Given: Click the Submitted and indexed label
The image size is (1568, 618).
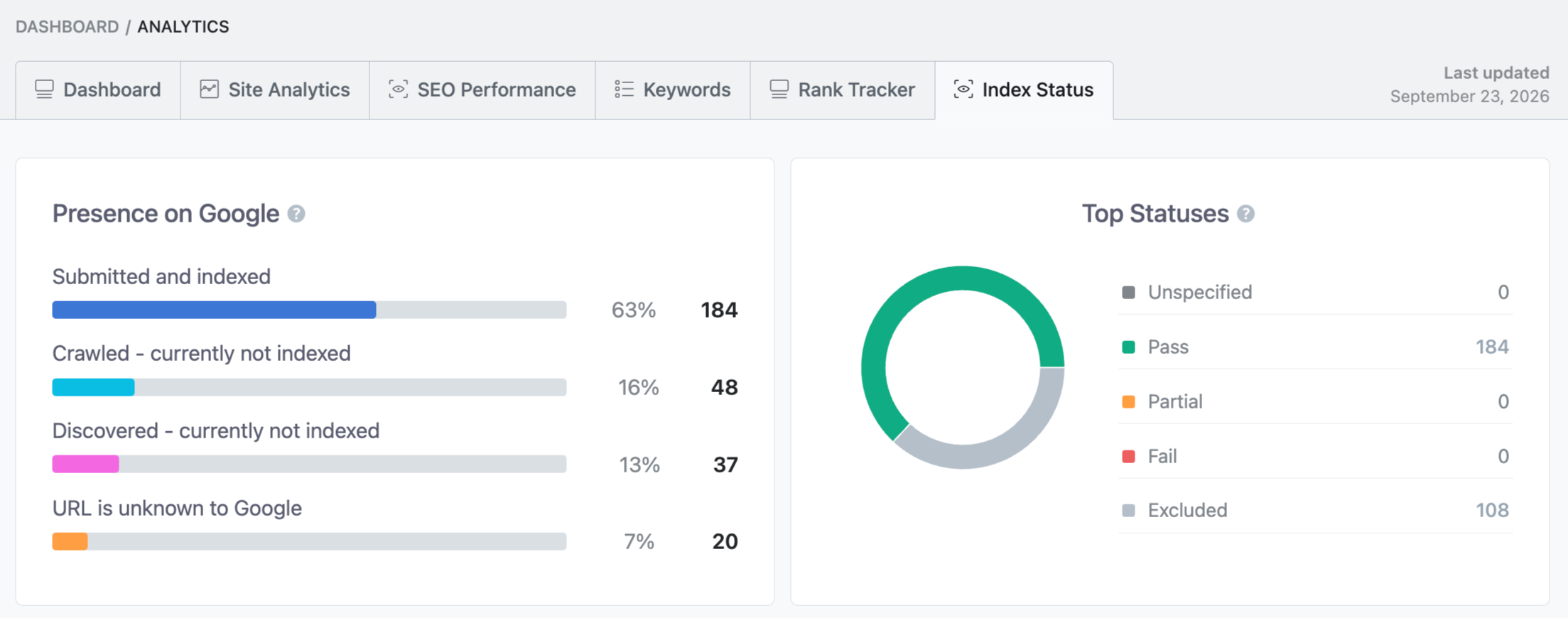Looking at the screenshot, I should click(x=161, y=276).
